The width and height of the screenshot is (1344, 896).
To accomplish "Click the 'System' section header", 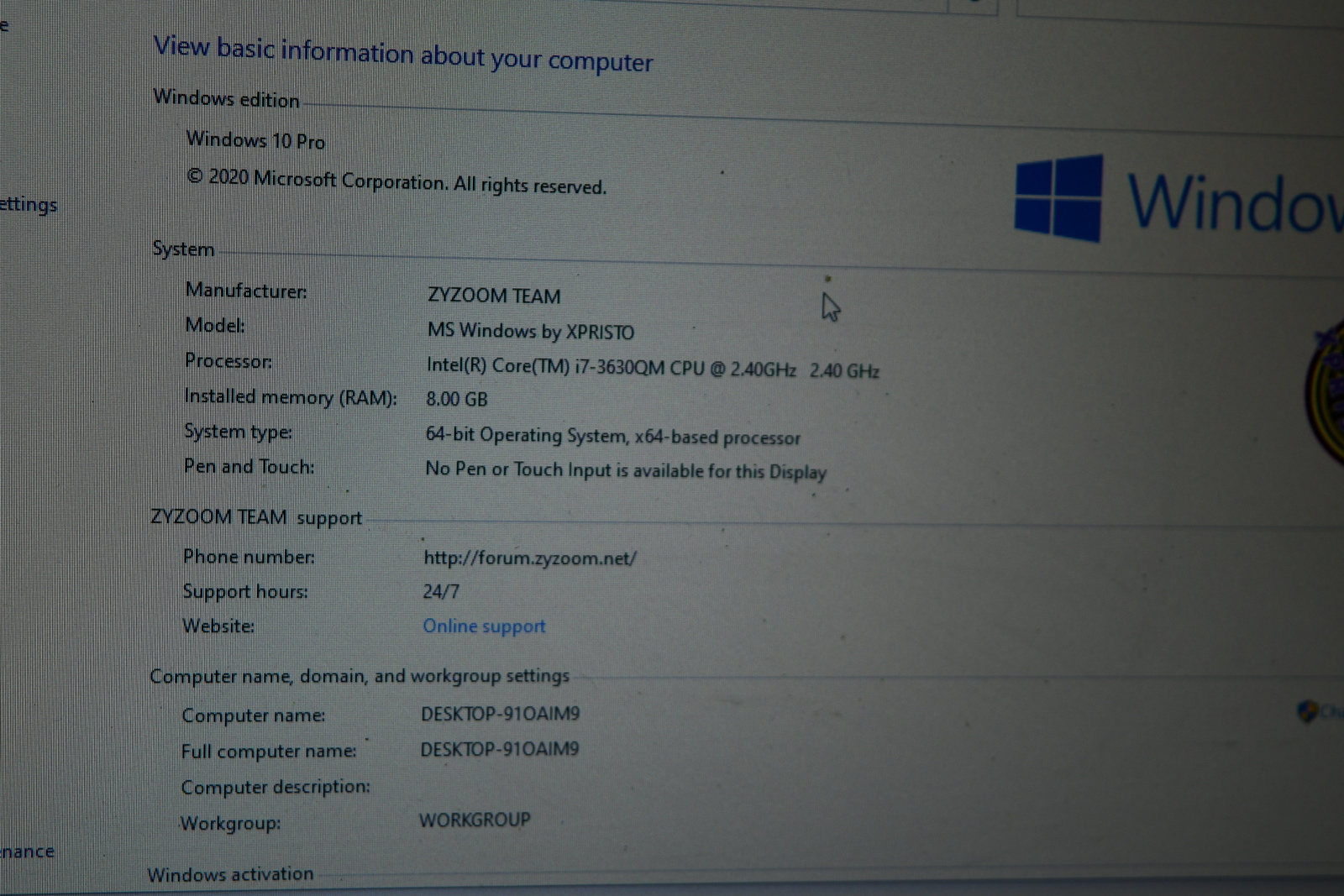I will click(183, 249).
